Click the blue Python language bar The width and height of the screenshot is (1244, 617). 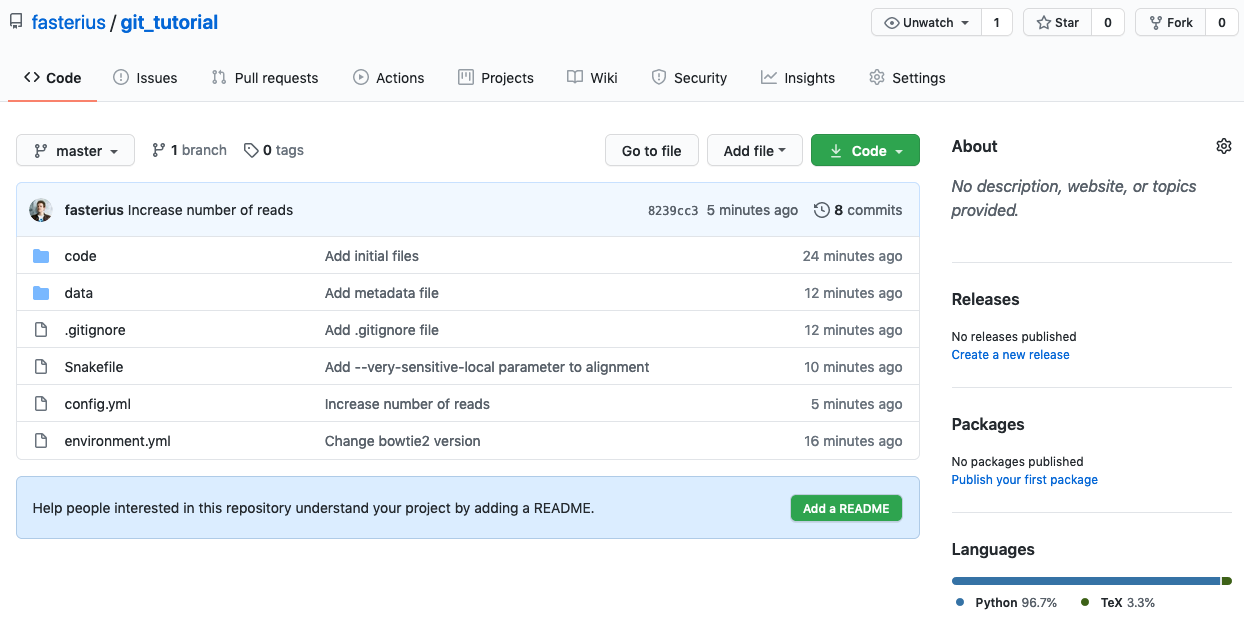(x=1086, y=581)
